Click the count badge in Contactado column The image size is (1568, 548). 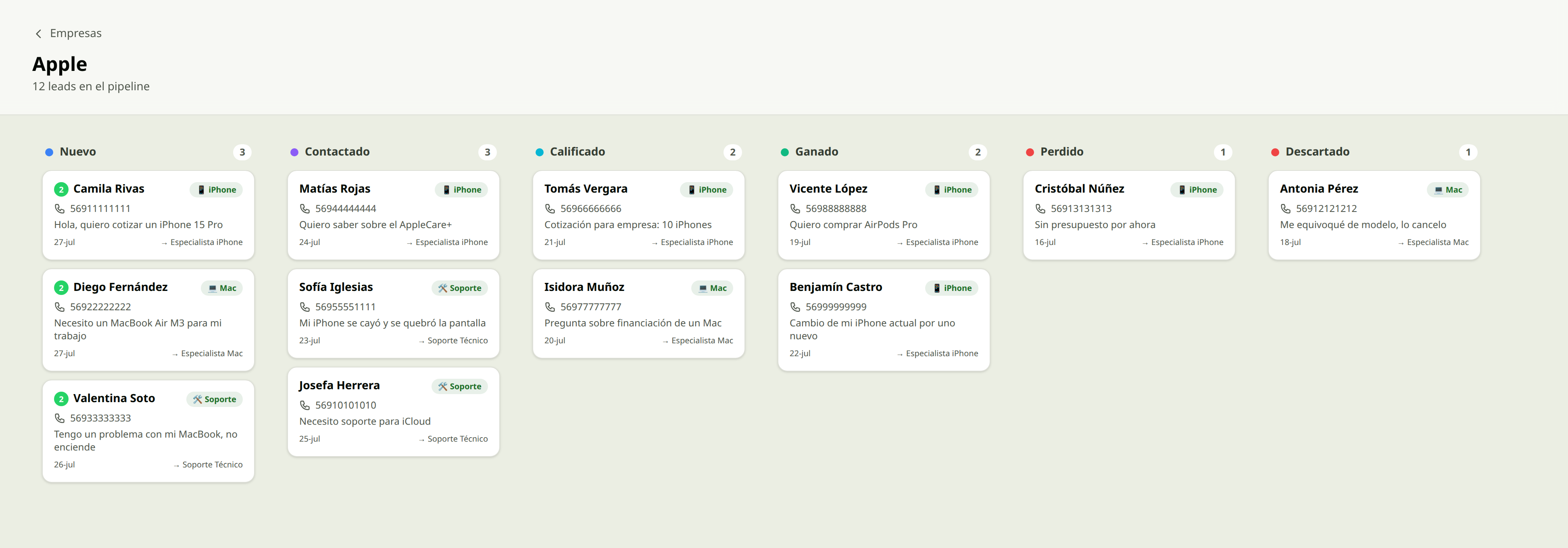coord(488,152)
